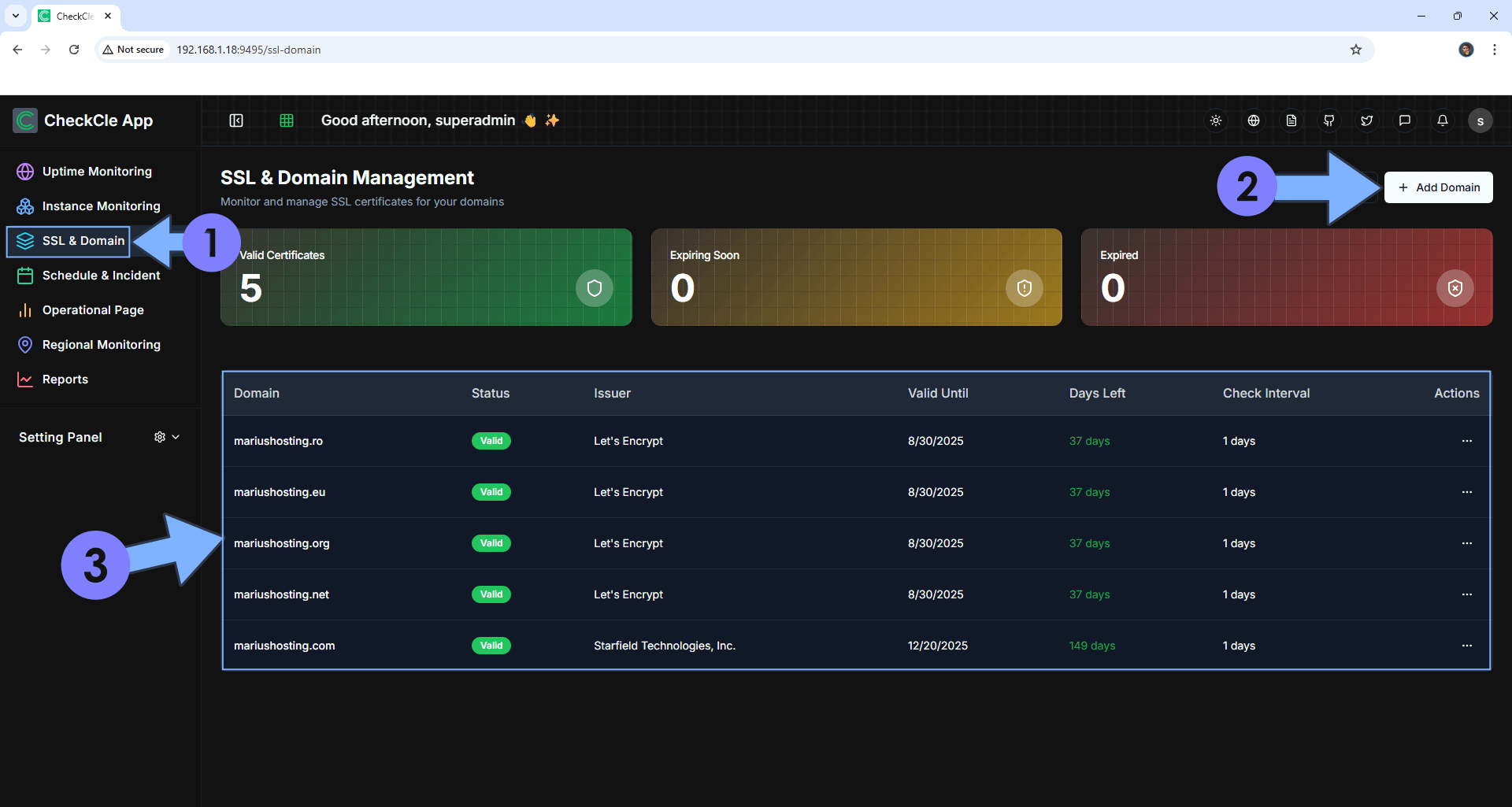Click the Check Interval column header

(1266, 393)
